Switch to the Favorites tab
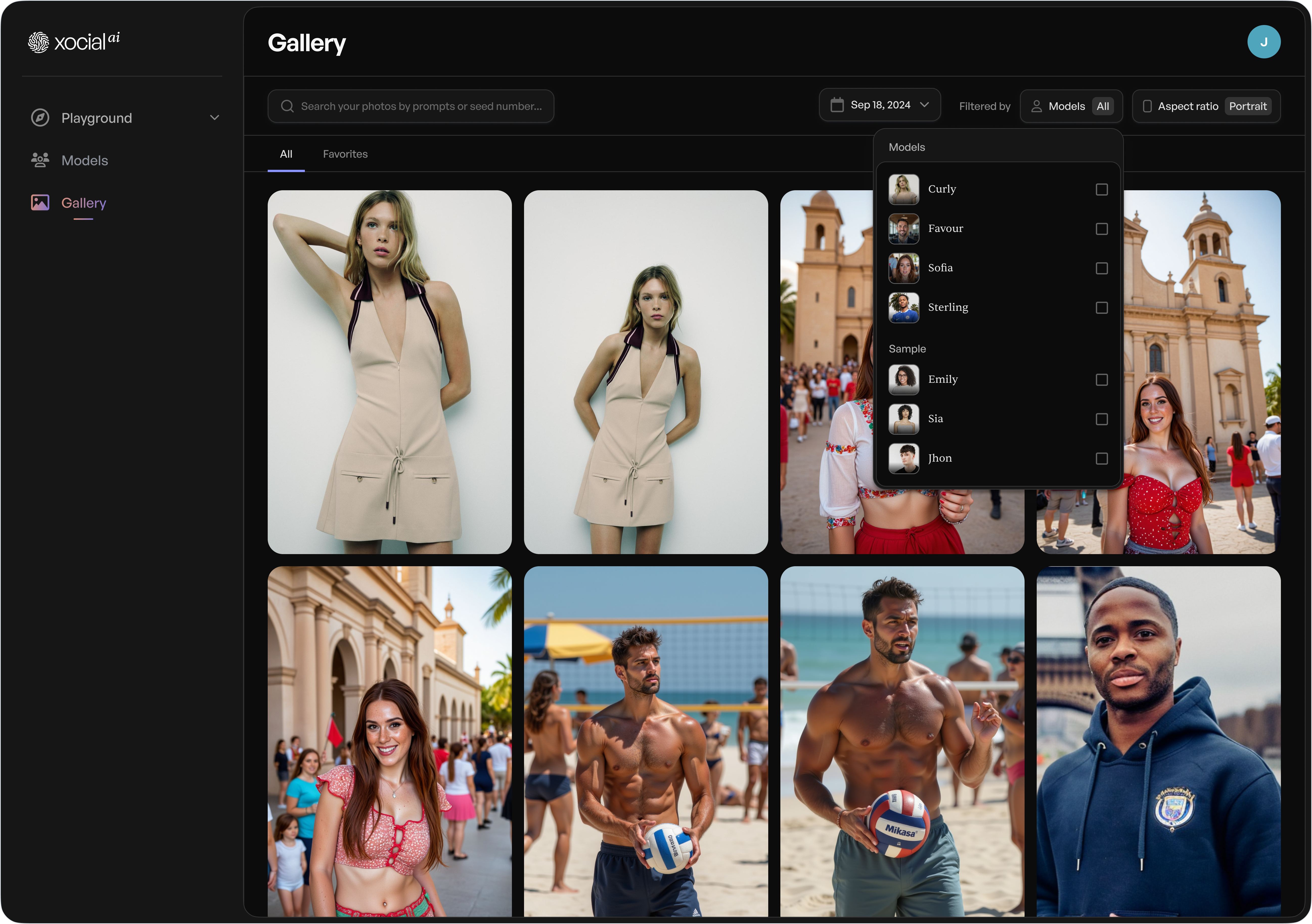This screenshot has height=924, width=1312. 345,154
